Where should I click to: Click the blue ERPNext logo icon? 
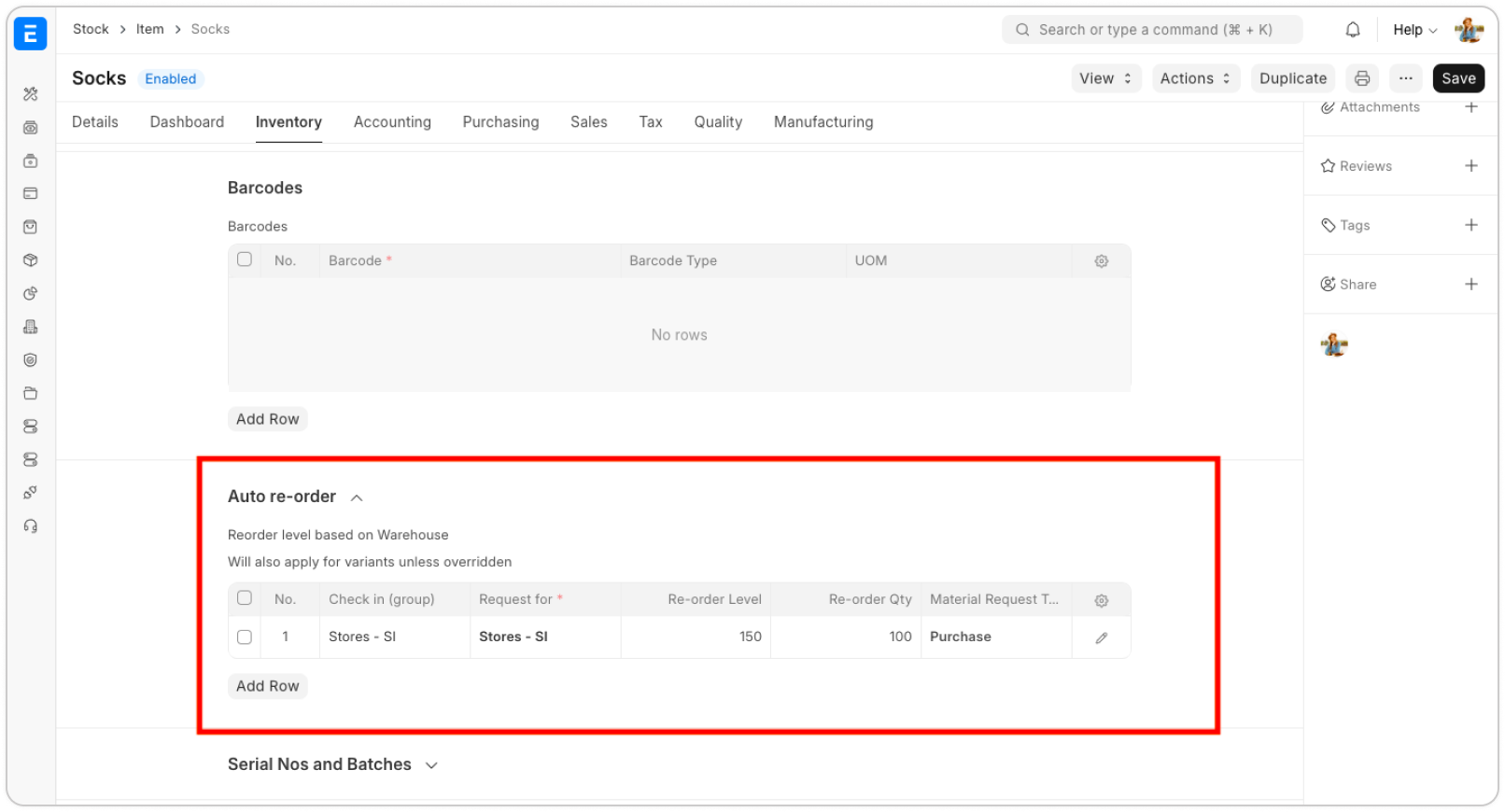coord(30,34)
